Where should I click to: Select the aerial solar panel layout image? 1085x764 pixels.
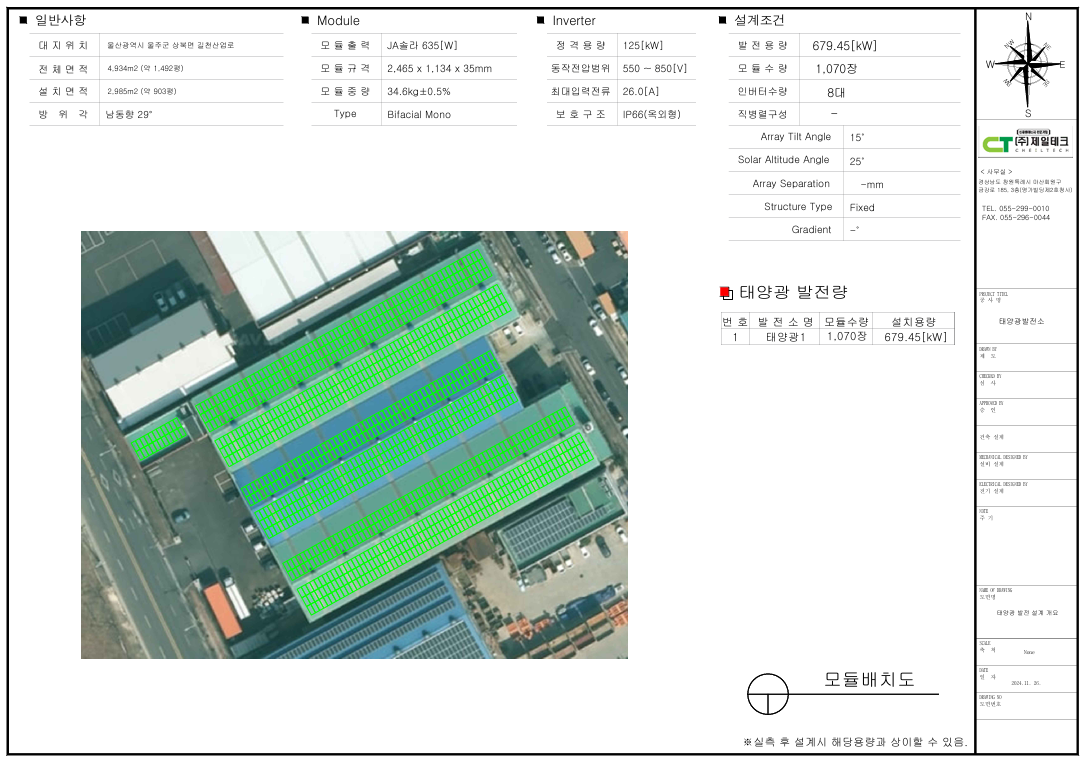pyautogui.click(x=354, y=445)
